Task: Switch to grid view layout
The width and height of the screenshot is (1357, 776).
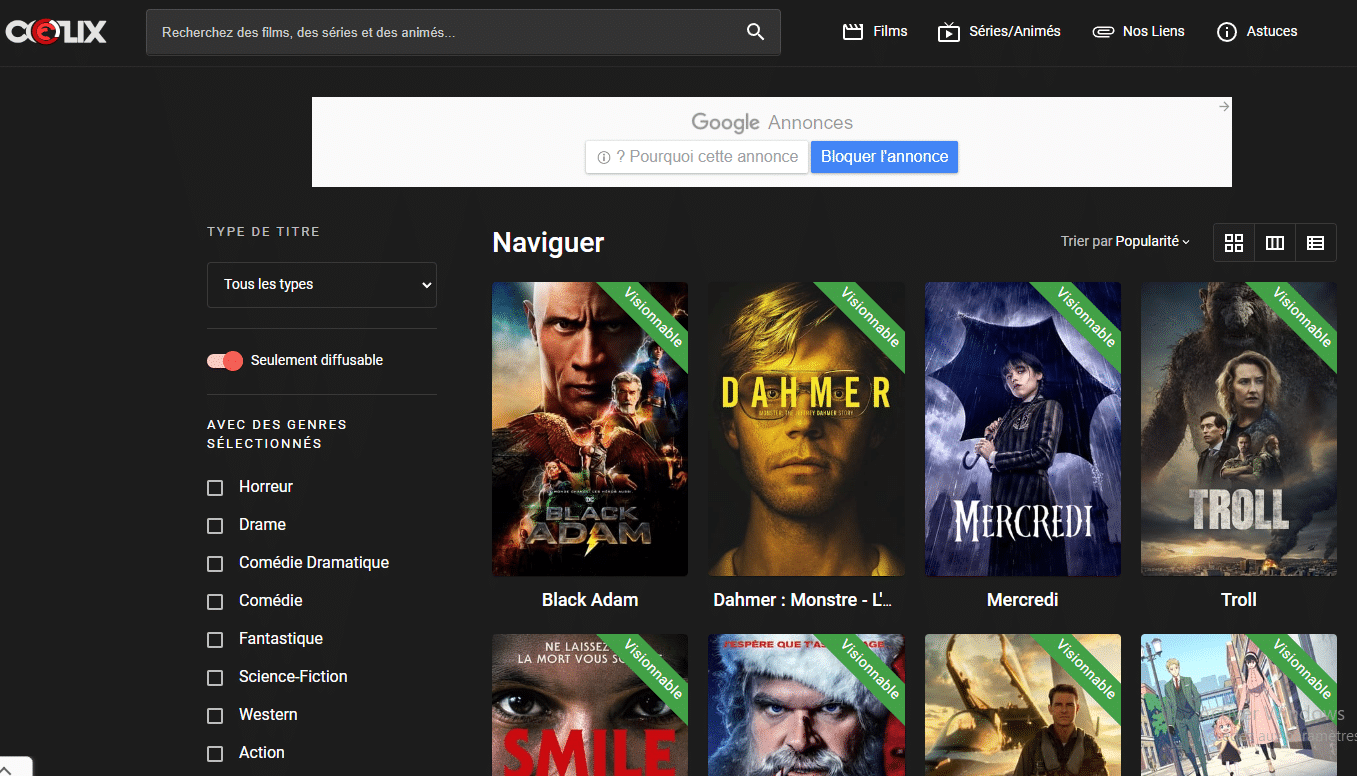Action: click(1233, 242)
